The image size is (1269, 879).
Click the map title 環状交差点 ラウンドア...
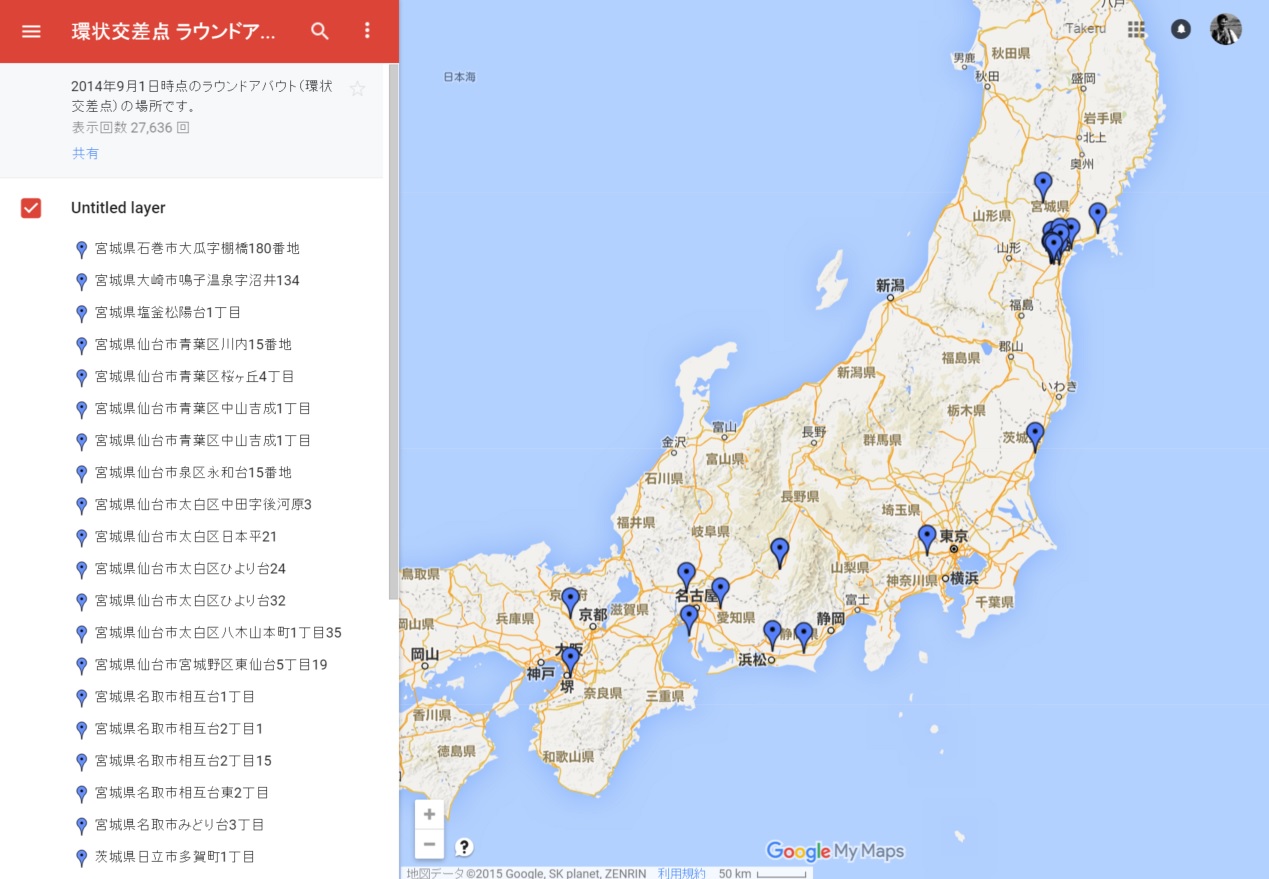point(174,31)
